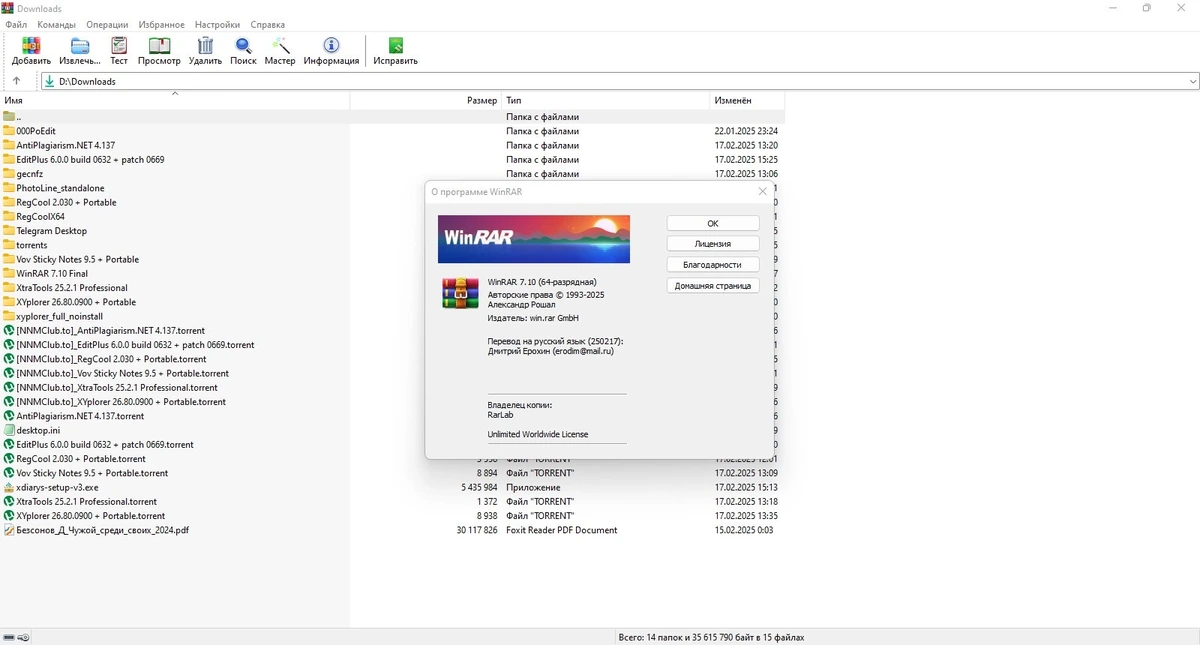Select the desktop.ini file
The width and height of the screenshot is (1200, 645).
point(38,430)
